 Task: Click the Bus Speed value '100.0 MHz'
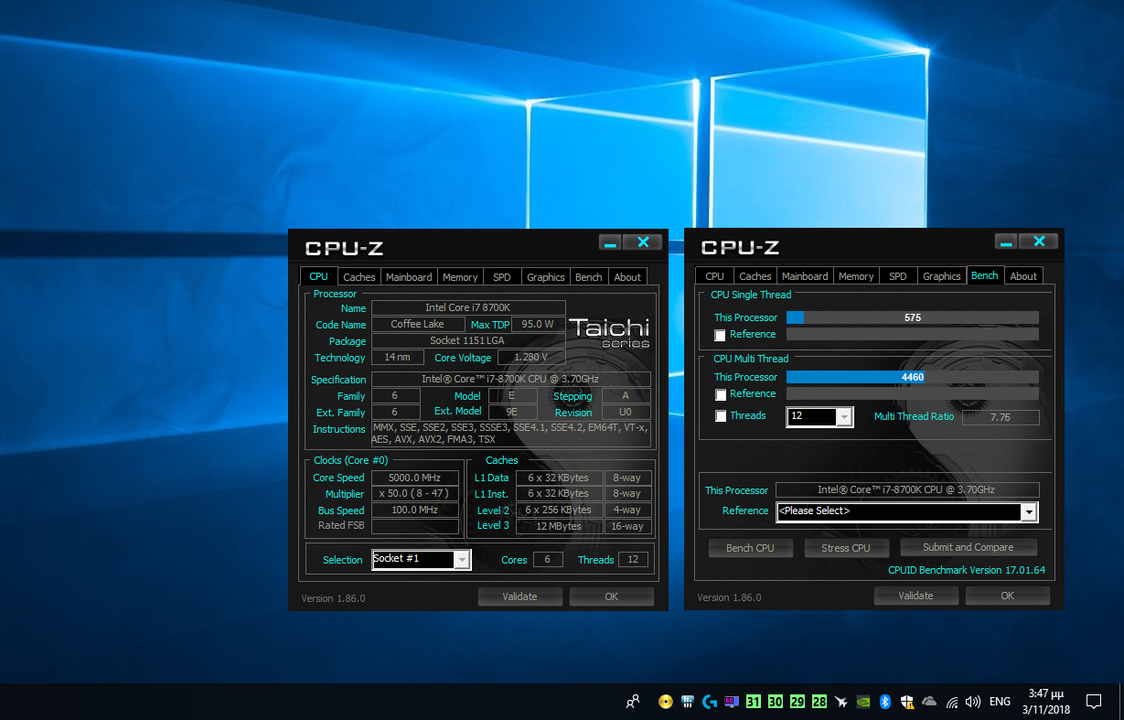[415, 510]
